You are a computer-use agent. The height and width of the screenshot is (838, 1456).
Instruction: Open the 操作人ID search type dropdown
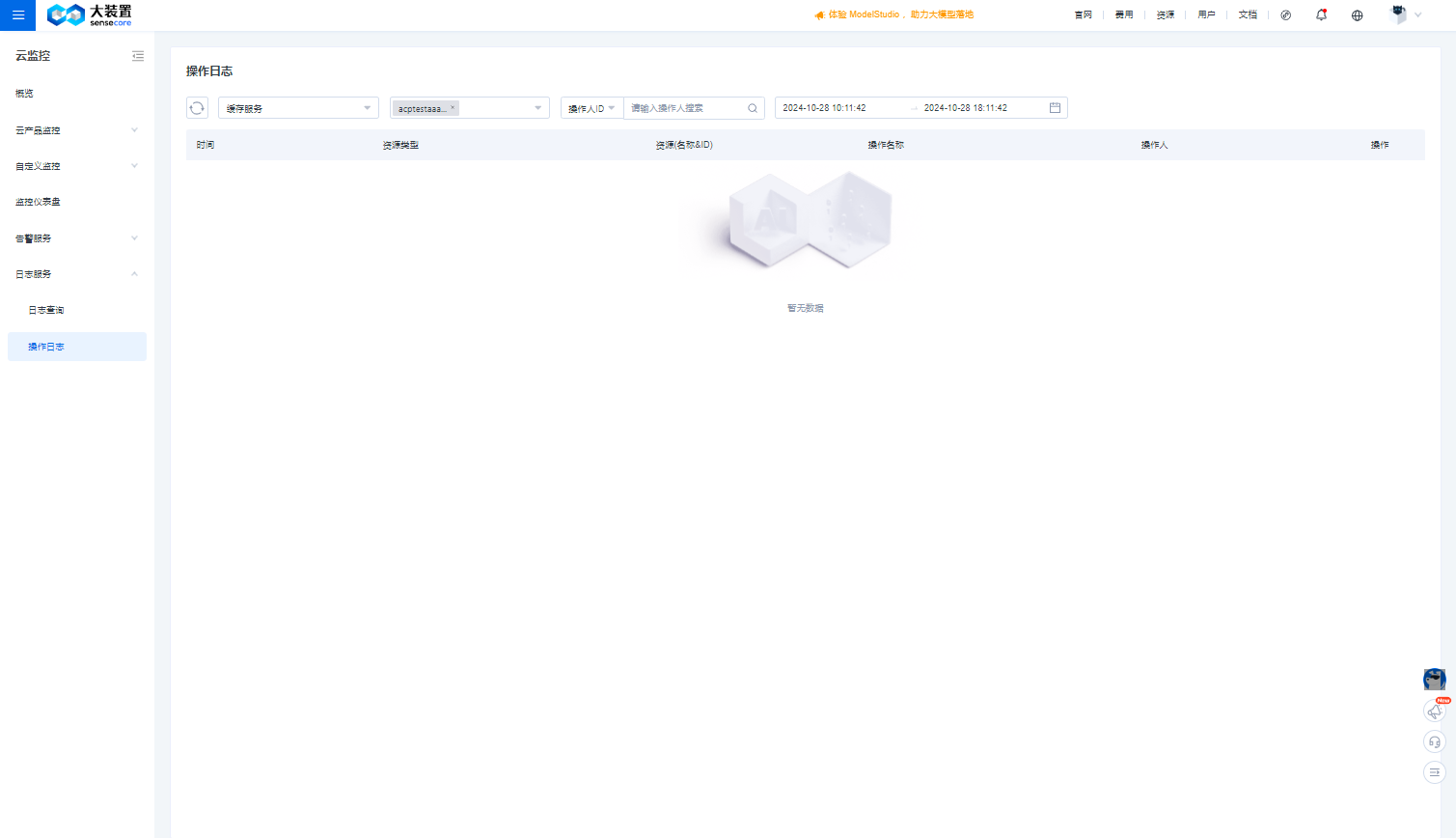pos(591,108)
